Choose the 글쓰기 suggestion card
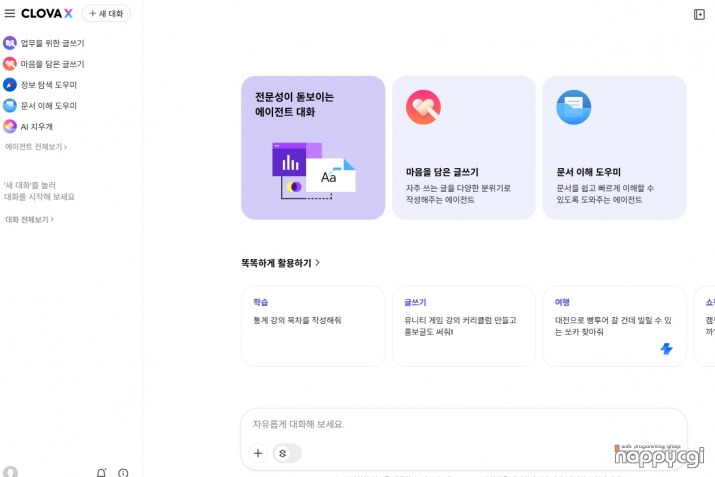 tap(464, 326)
